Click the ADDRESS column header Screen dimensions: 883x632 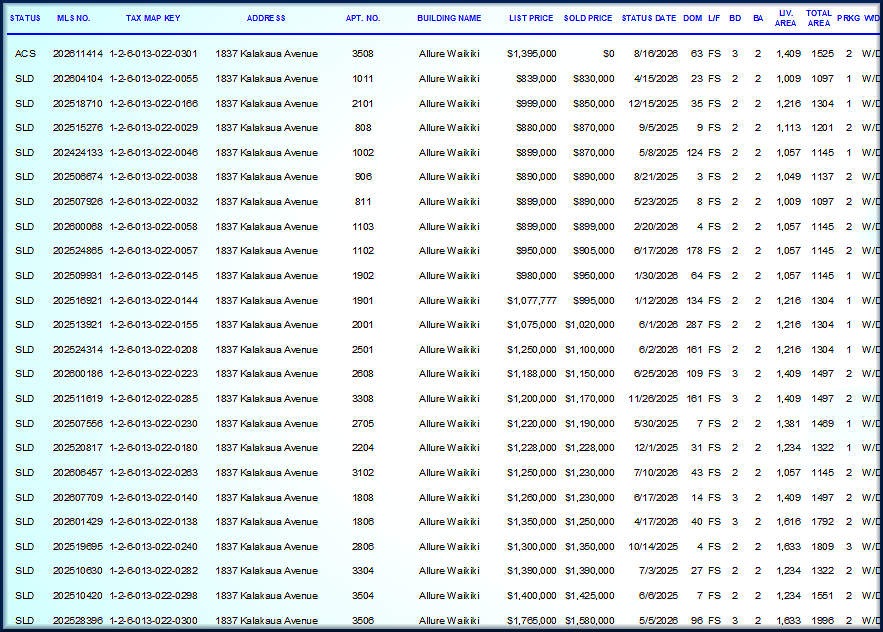[266, 18]
